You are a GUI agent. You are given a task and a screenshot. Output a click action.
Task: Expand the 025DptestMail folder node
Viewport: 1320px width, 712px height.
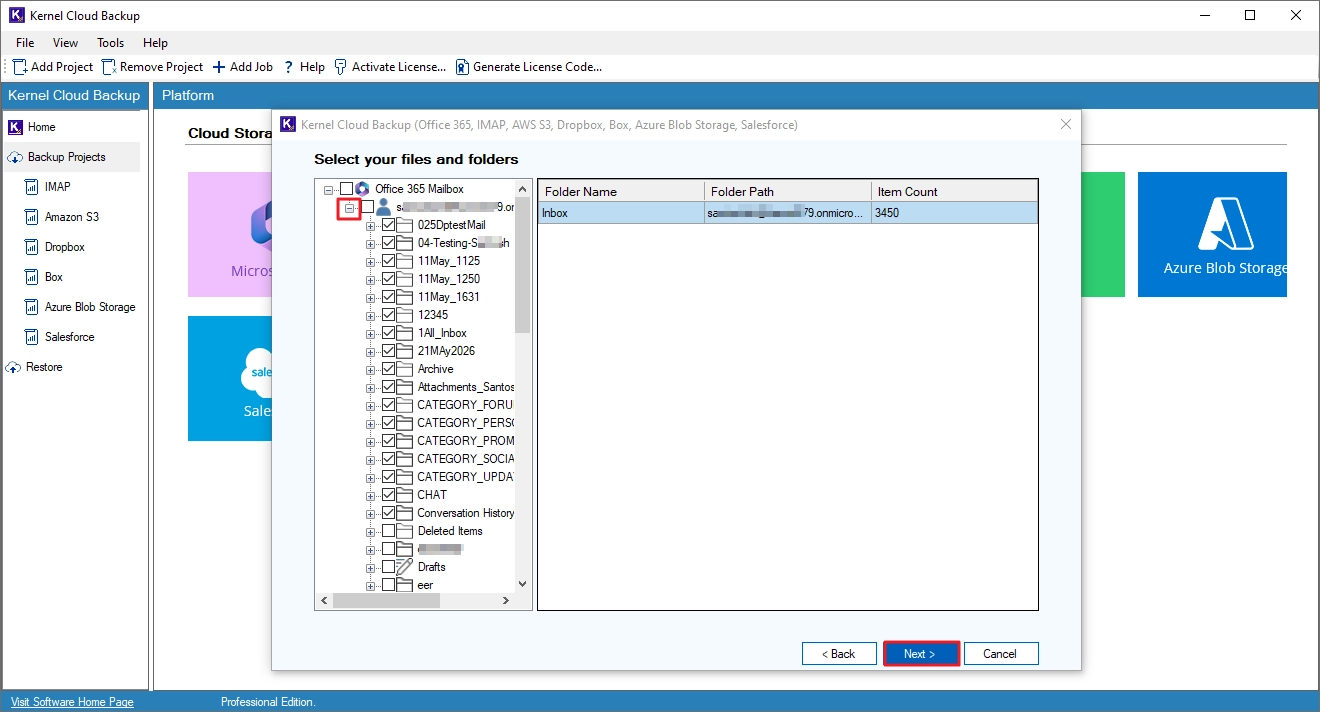click(x=370, y=226)
